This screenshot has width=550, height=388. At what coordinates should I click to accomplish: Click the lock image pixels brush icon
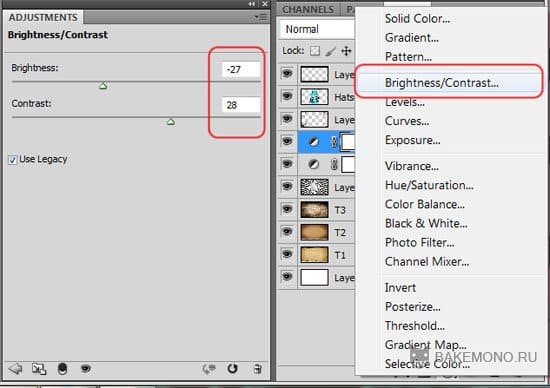330,51
